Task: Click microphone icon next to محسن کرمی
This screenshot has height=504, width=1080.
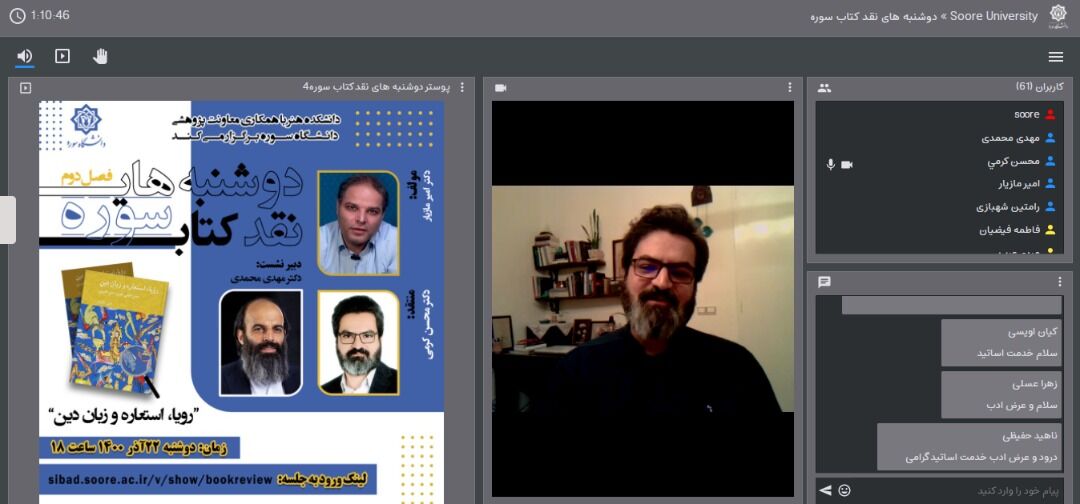Action: [x=830, y=164]
